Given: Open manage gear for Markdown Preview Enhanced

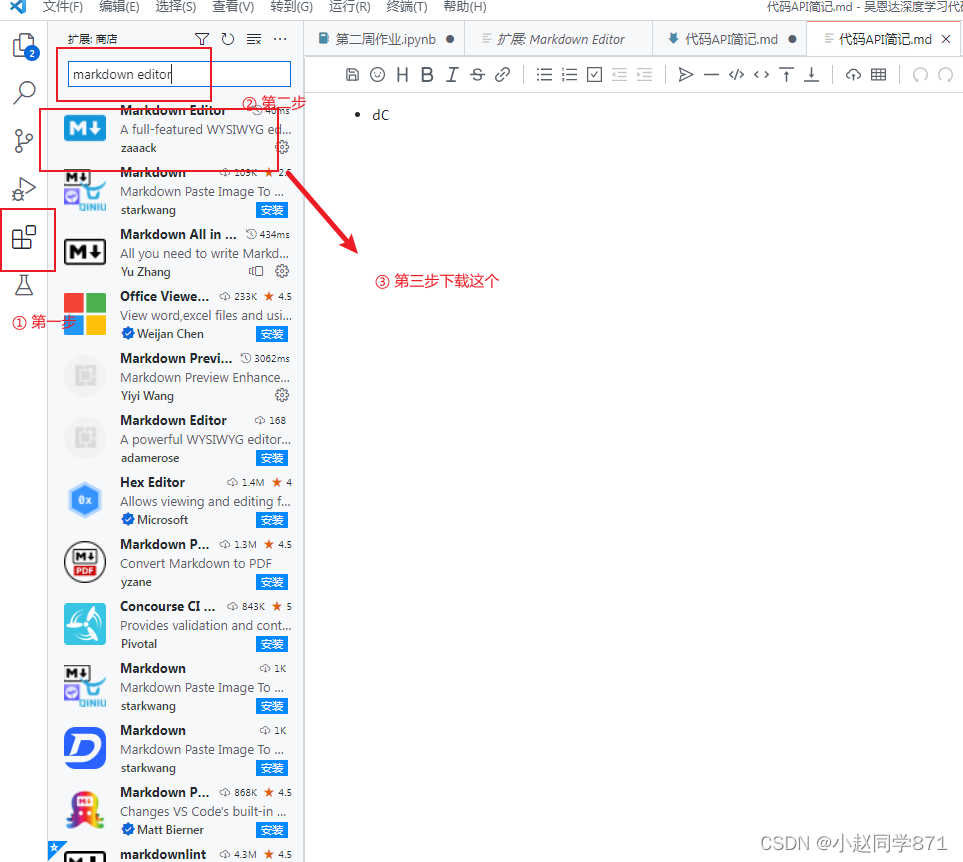Looking at the screenshot, I should (282, 395).
